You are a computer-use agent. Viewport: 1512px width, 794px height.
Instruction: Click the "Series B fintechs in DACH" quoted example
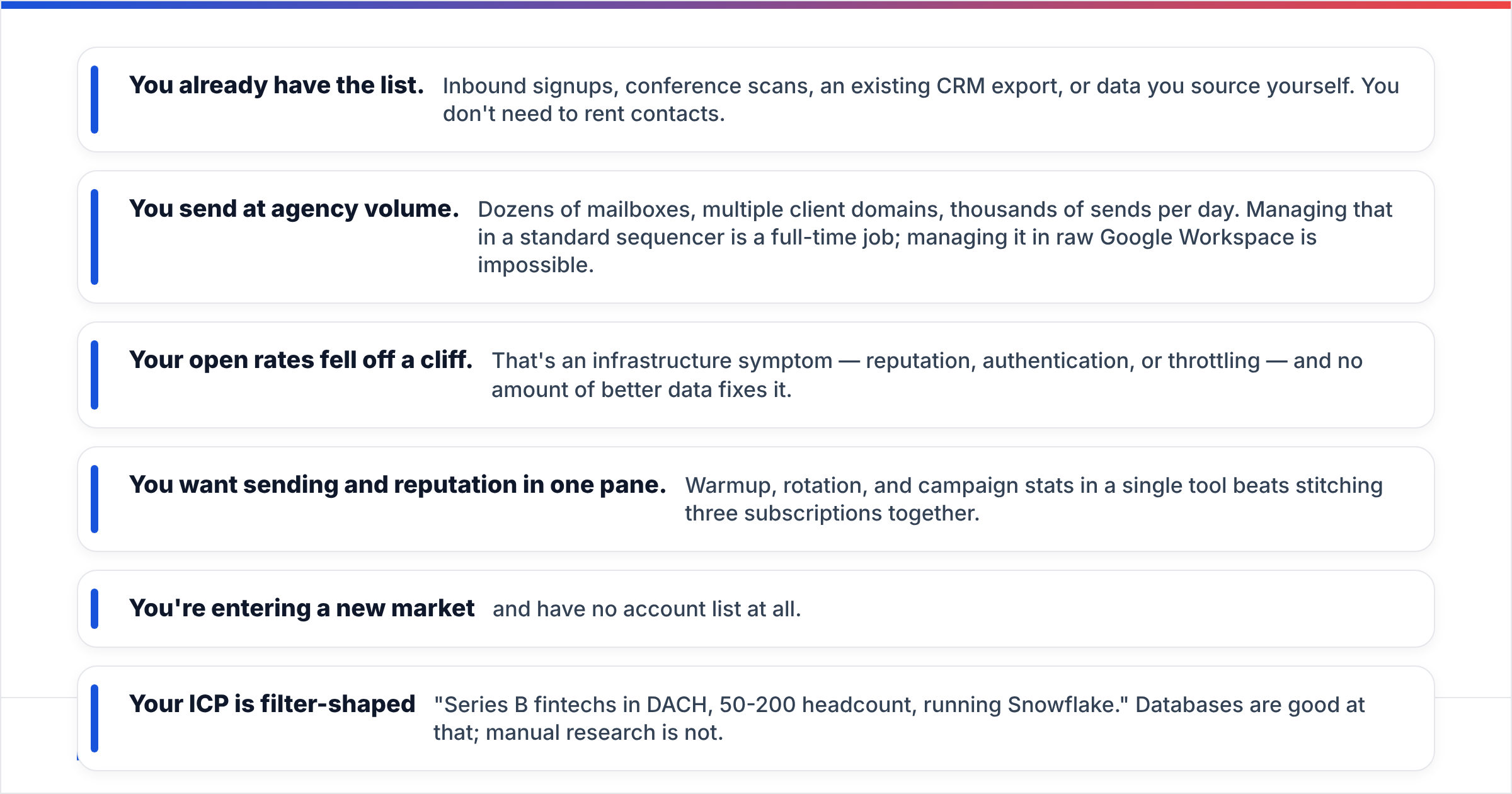pos(781,705)
